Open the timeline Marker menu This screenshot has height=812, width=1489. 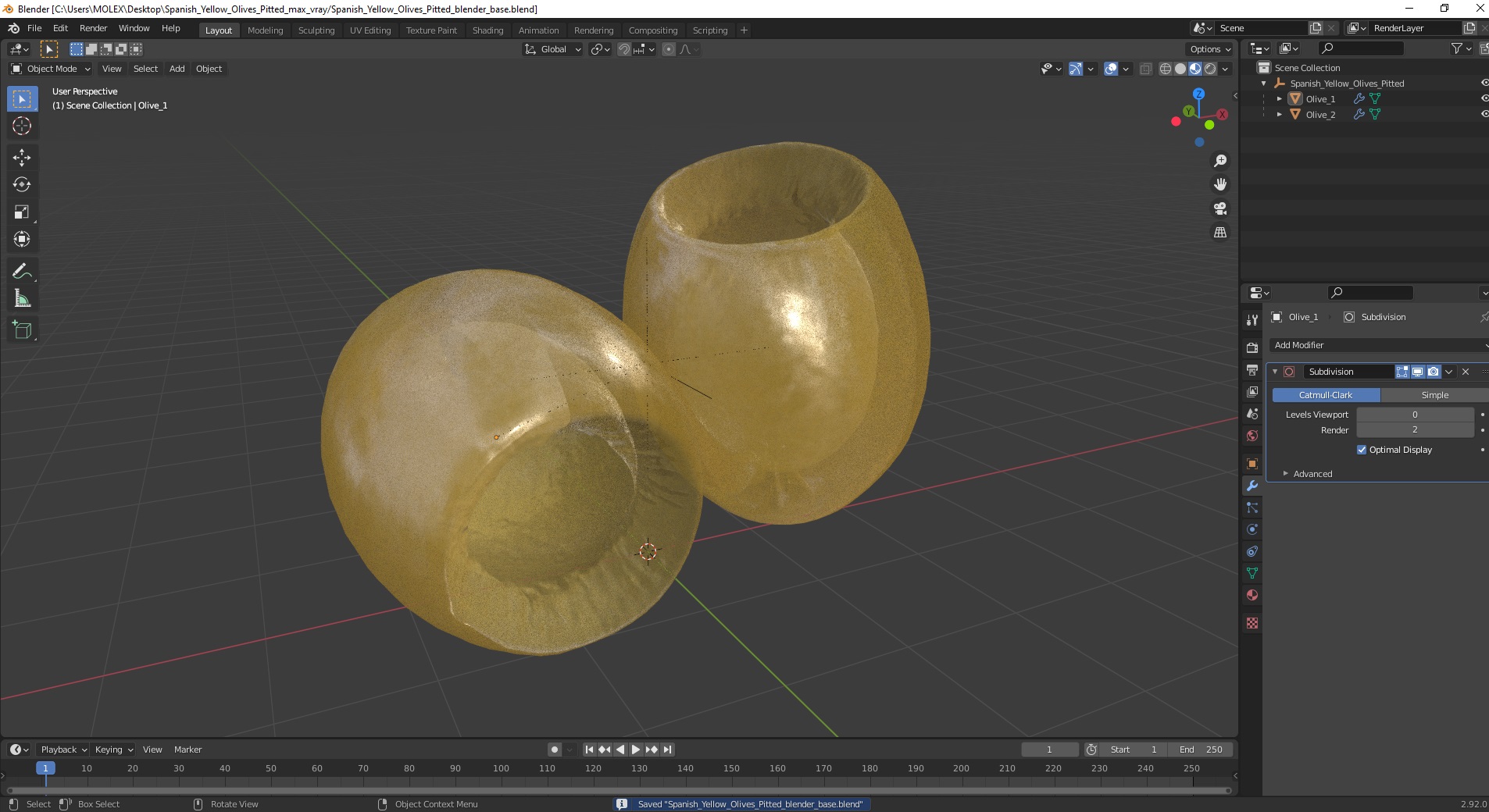(x=187, y=750)
